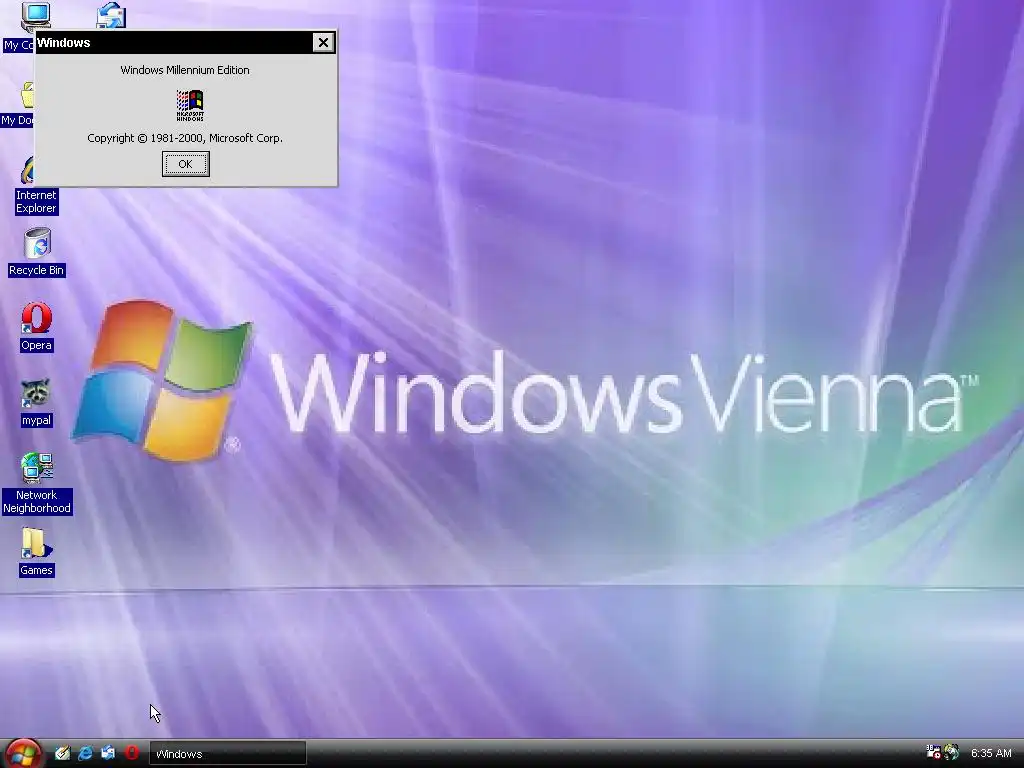This screenshot has height=768, width=1024.
Task: Click Show Desktop in quick launch
Action: [62, 753]
